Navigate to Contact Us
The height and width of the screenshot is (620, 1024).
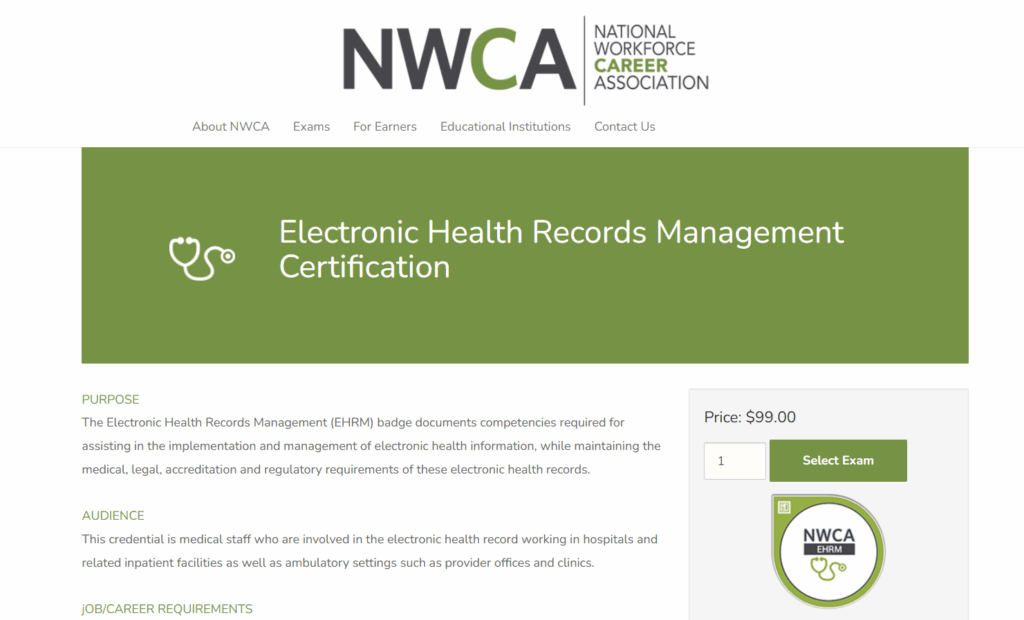click(624, 126)
